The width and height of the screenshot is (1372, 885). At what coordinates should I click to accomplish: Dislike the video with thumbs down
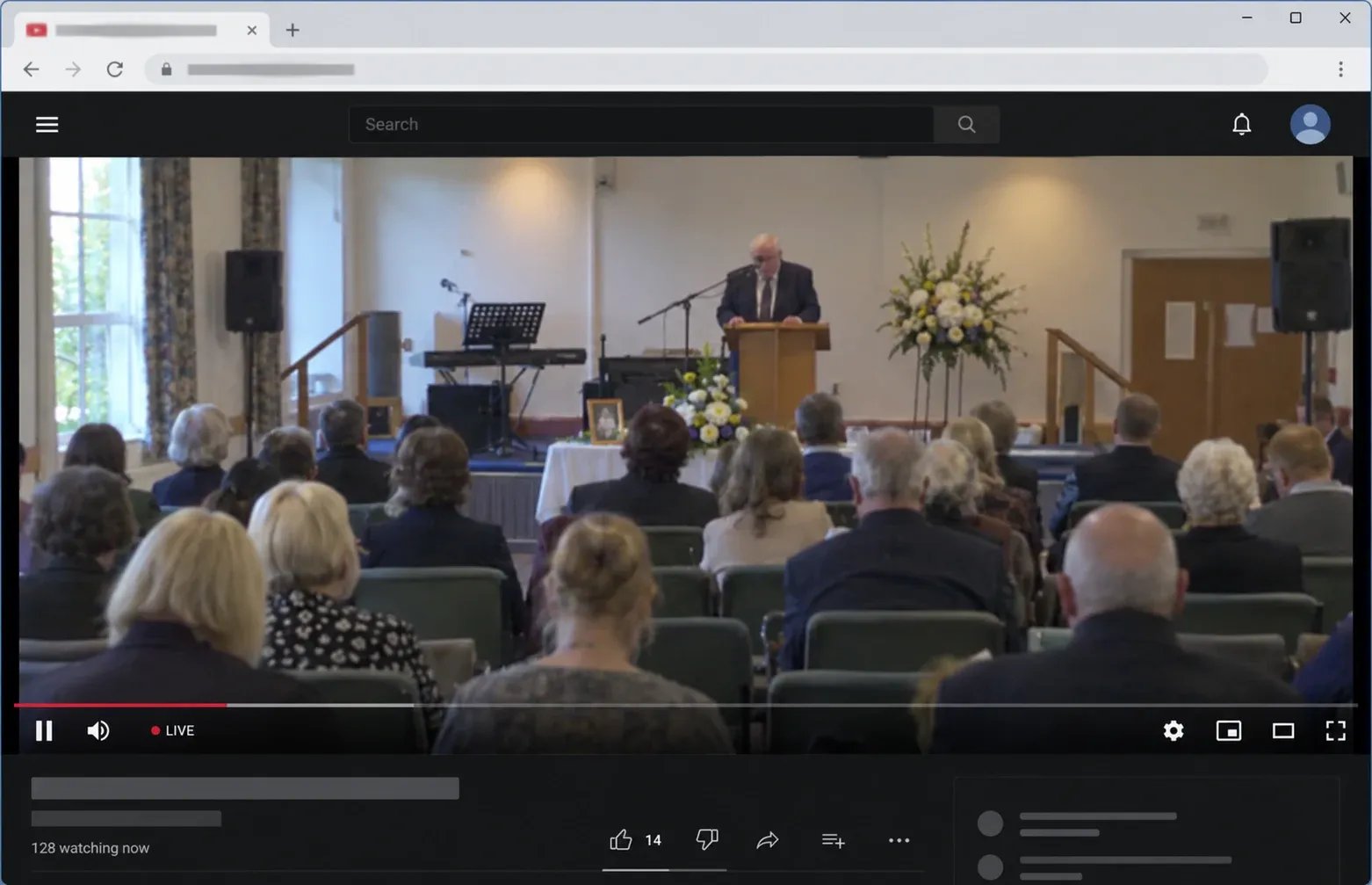707,840
